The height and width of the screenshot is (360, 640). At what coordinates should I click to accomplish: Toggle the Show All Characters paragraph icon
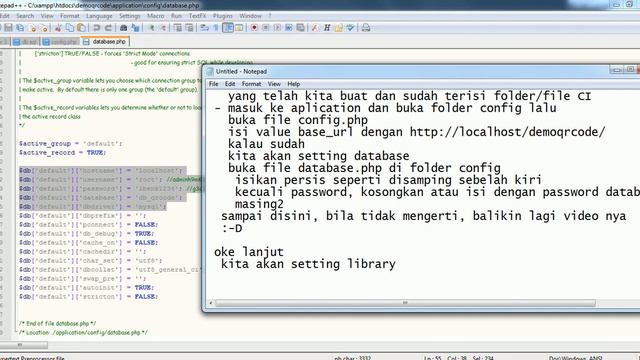coord(216,28)
